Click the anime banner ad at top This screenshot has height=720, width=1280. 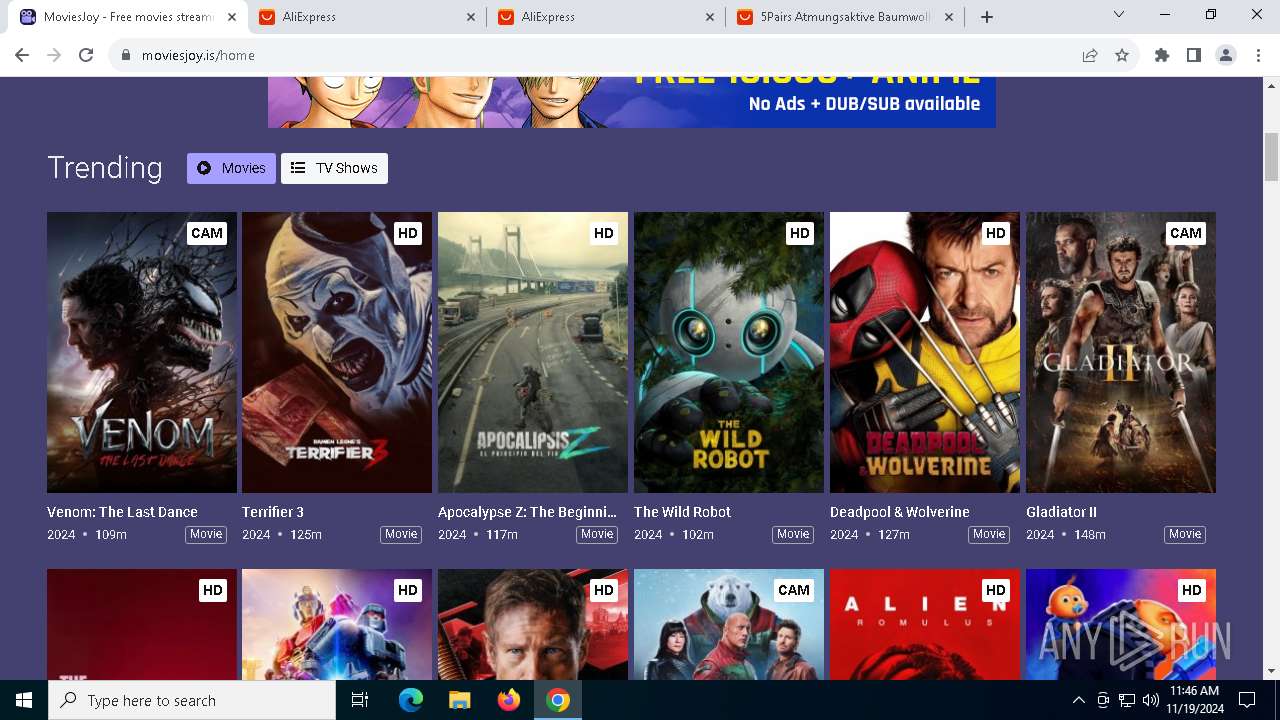pyautogui.click(x=632, y=102)
